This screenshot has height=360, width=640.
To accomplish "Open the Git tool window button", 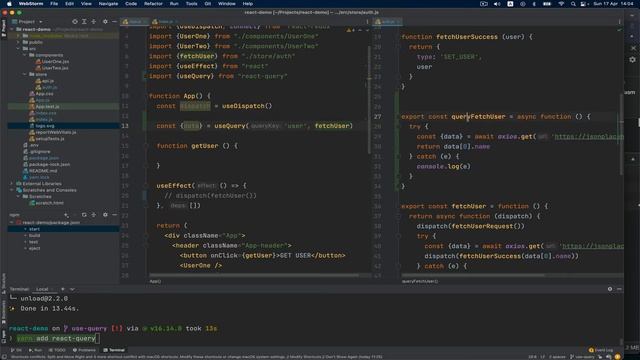I will pos(16,350).
